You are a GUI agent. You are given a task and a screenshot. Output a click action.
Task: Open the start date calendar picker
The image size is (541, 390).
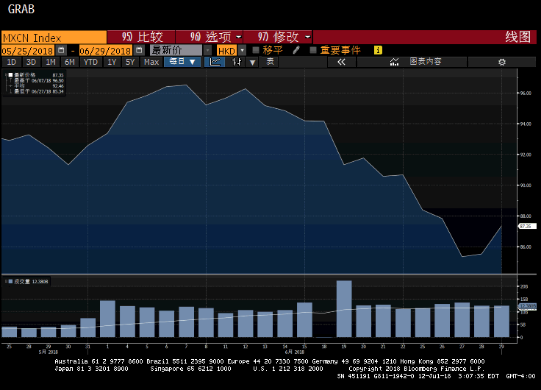(x=61, y=50)
